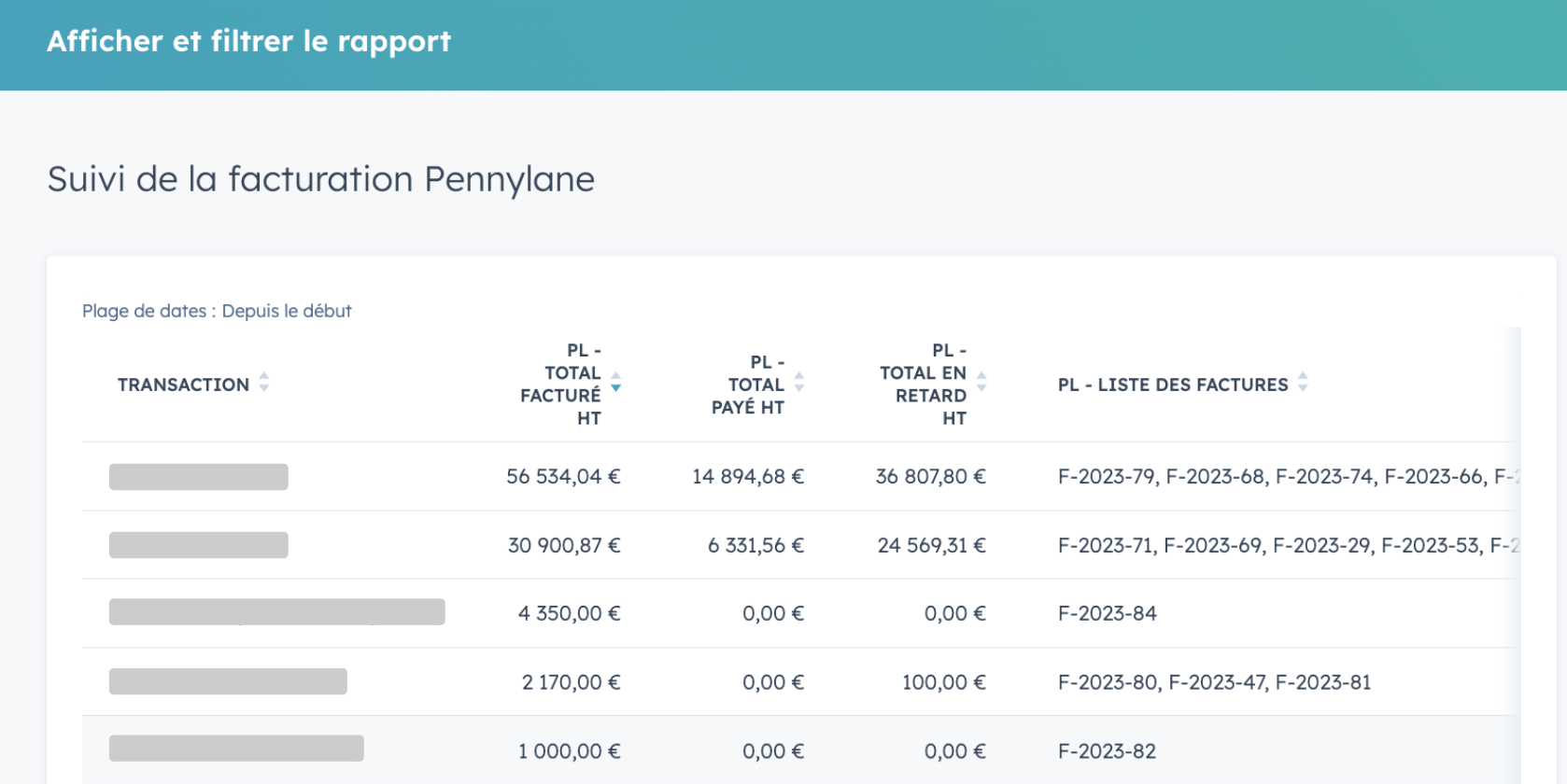Click the PL - LISTE DES FACTURES header

[x=1173, y=385]
